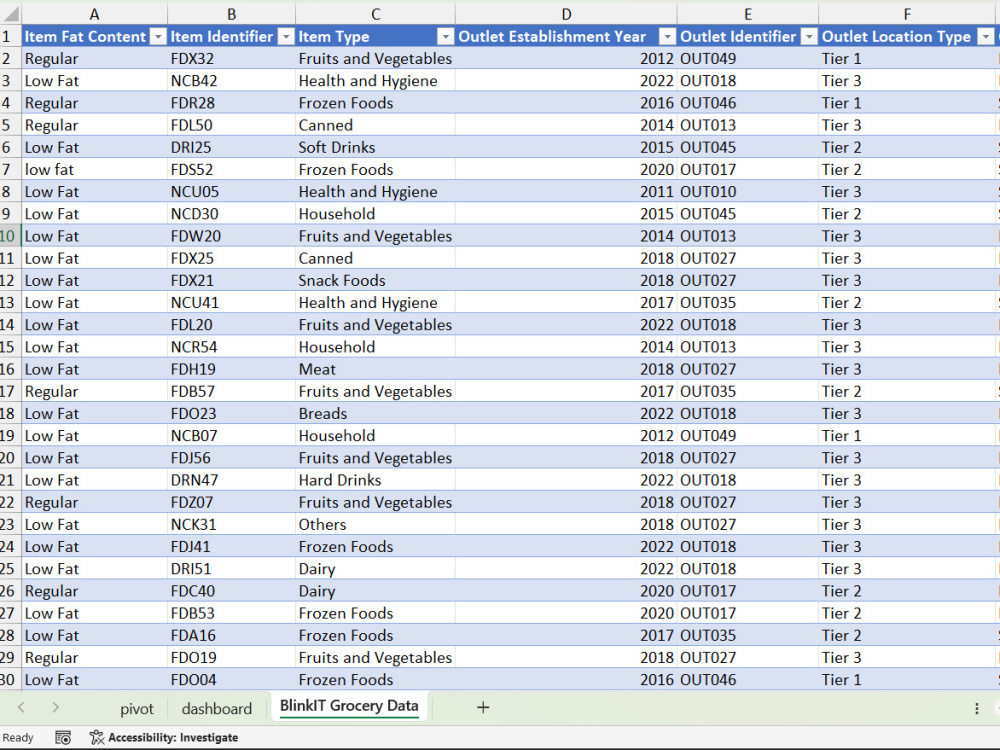
Task: Click the Others cell
Action: pyautogui.click(x=376, y=525)
